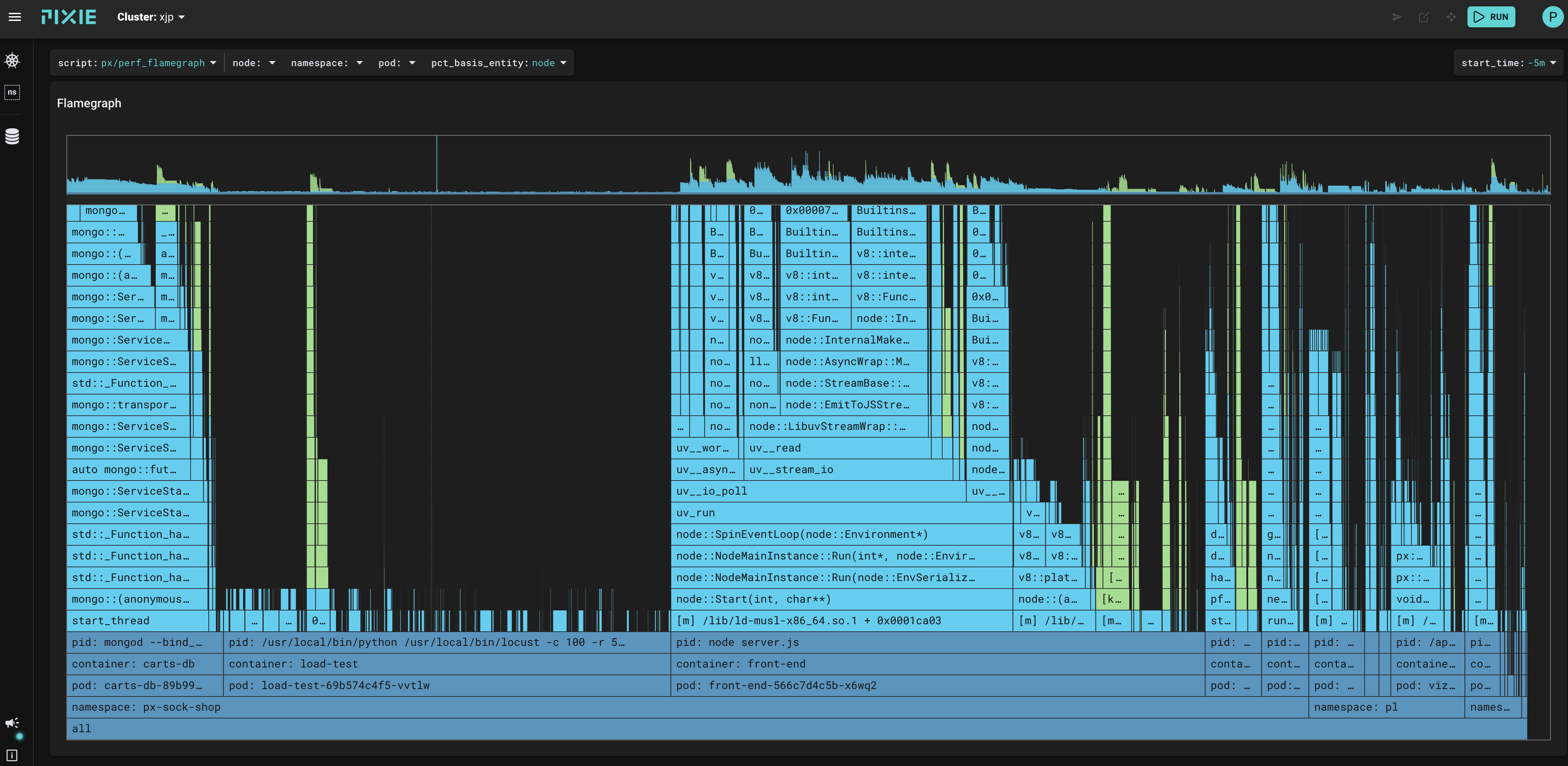The width and height of the screenshot is (1568, 766).
Task: Open the hamburger navigation menu
Action: coord(15,17)
